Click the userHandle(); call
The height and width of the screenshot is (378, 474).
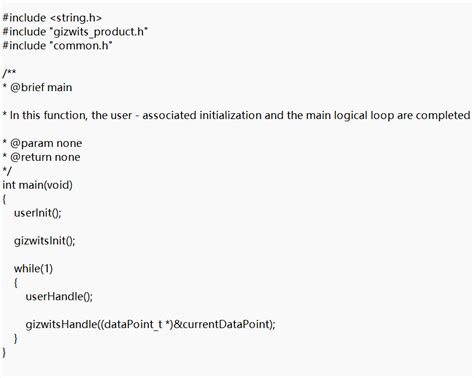(59, 296)
